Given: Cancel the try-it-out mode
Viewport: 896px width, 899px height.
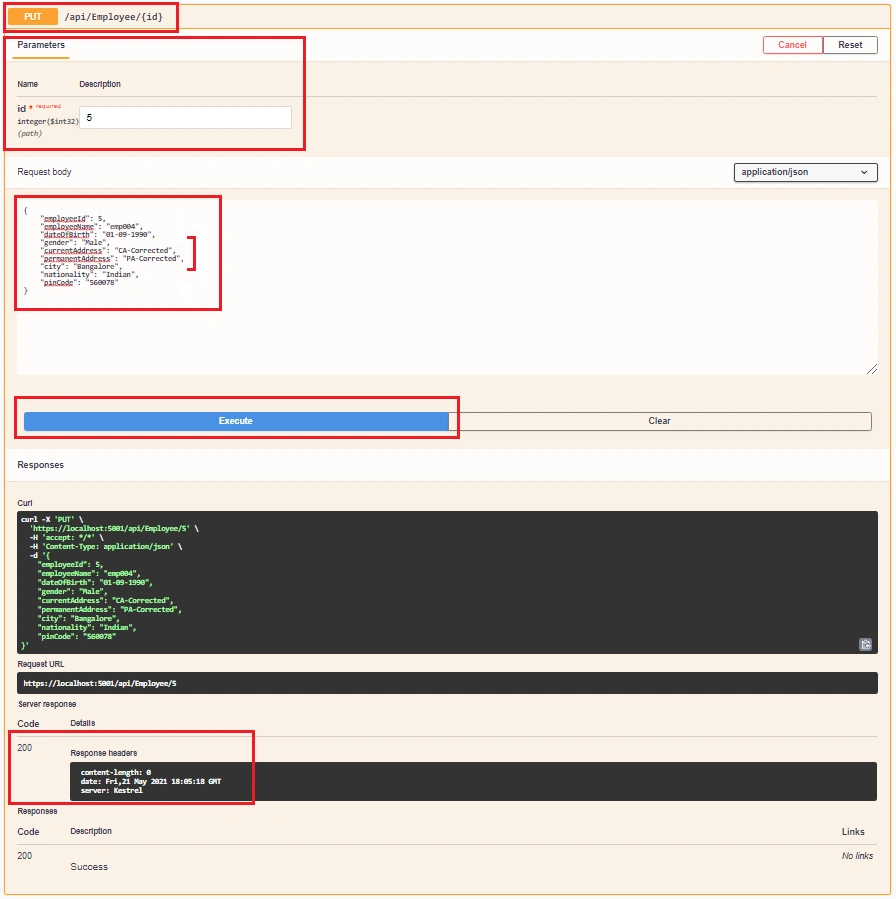Looking at the screenshot, I should (x=792, y=45).
